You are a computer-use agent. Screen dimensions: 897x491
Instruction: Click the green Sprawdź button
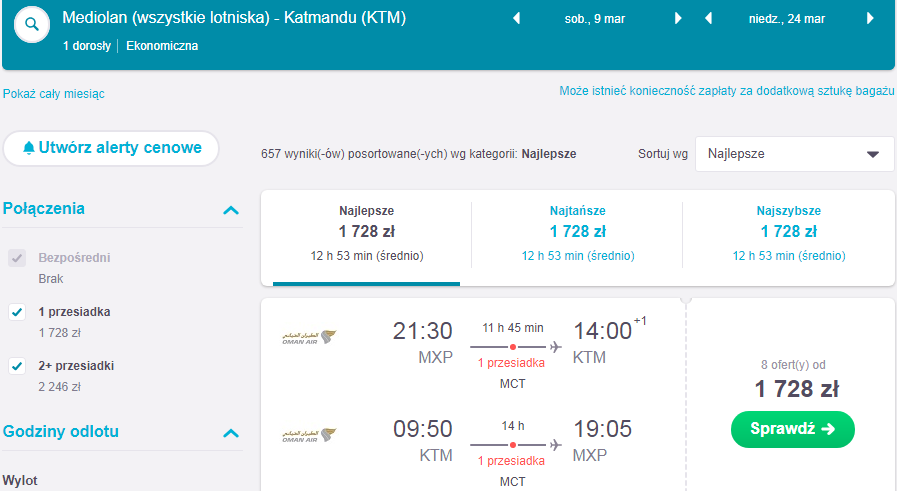tap(793, 429)
